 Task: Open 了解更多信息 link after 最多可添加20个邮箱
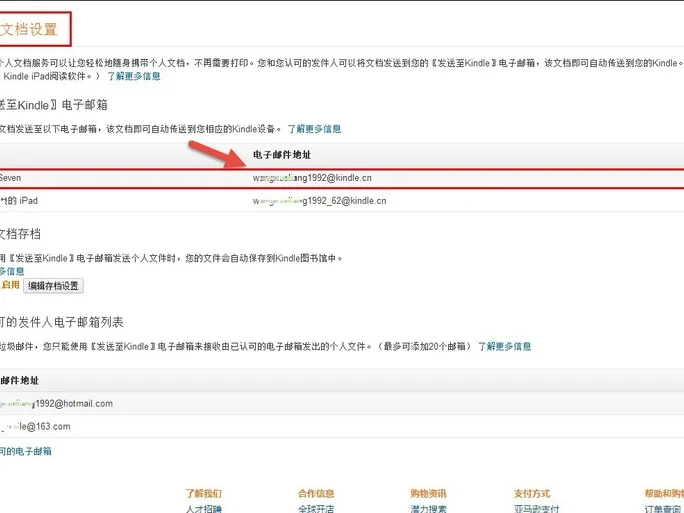(x=505, y=346)
